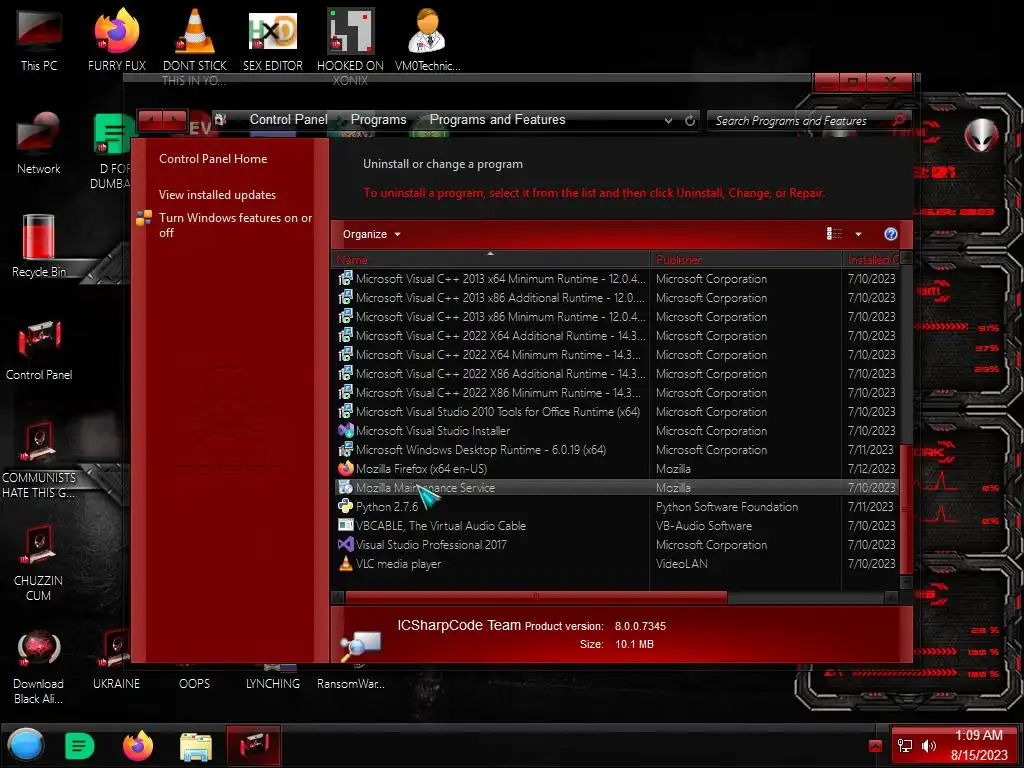Select Microsoft Visual C++ 2013 x86 Additional Runtime row
The image size is (1024, 768).
tap(616, 297)
